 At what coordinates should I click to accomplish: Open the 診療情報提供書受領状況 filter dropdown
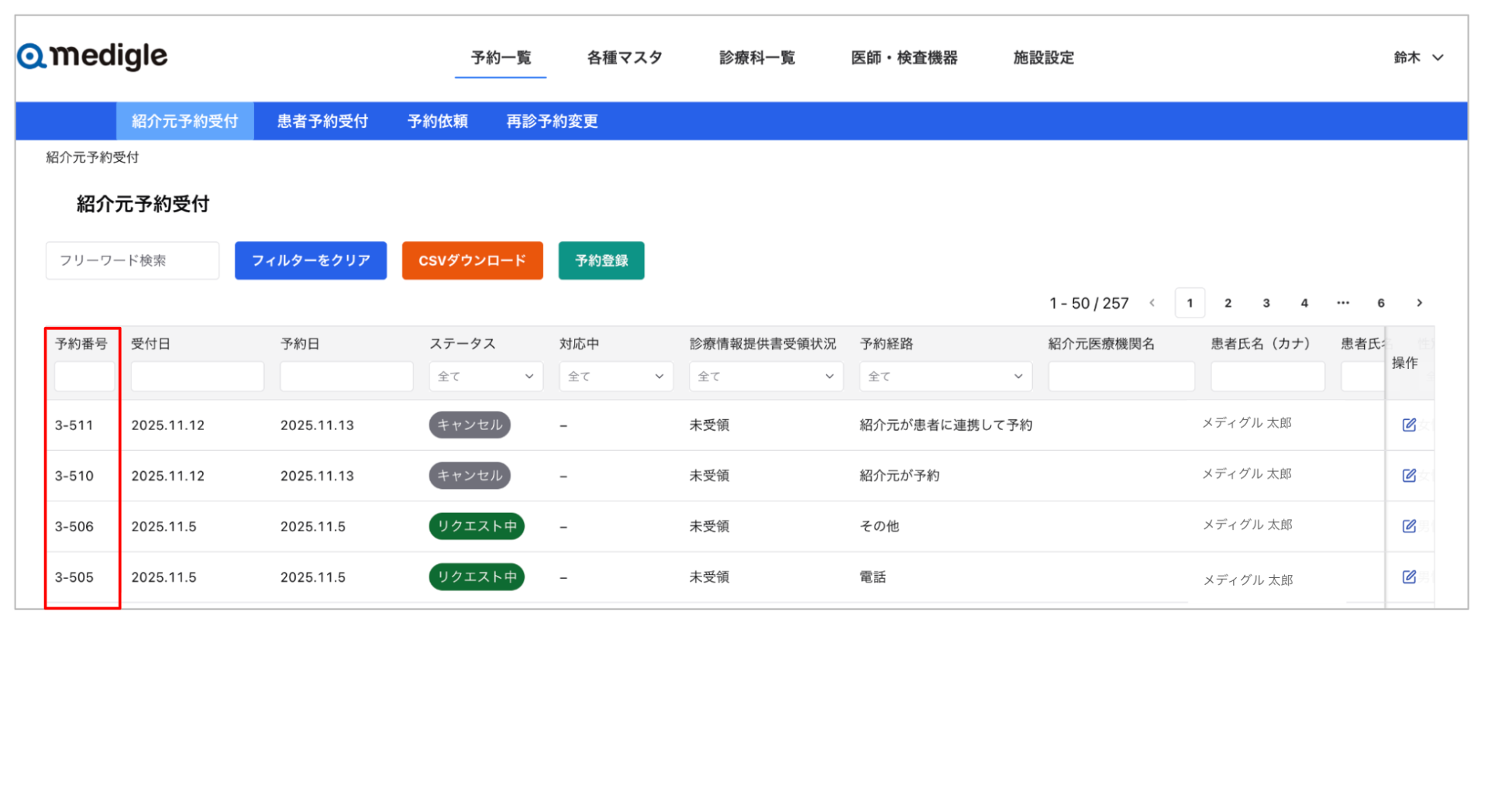(765, 377)
